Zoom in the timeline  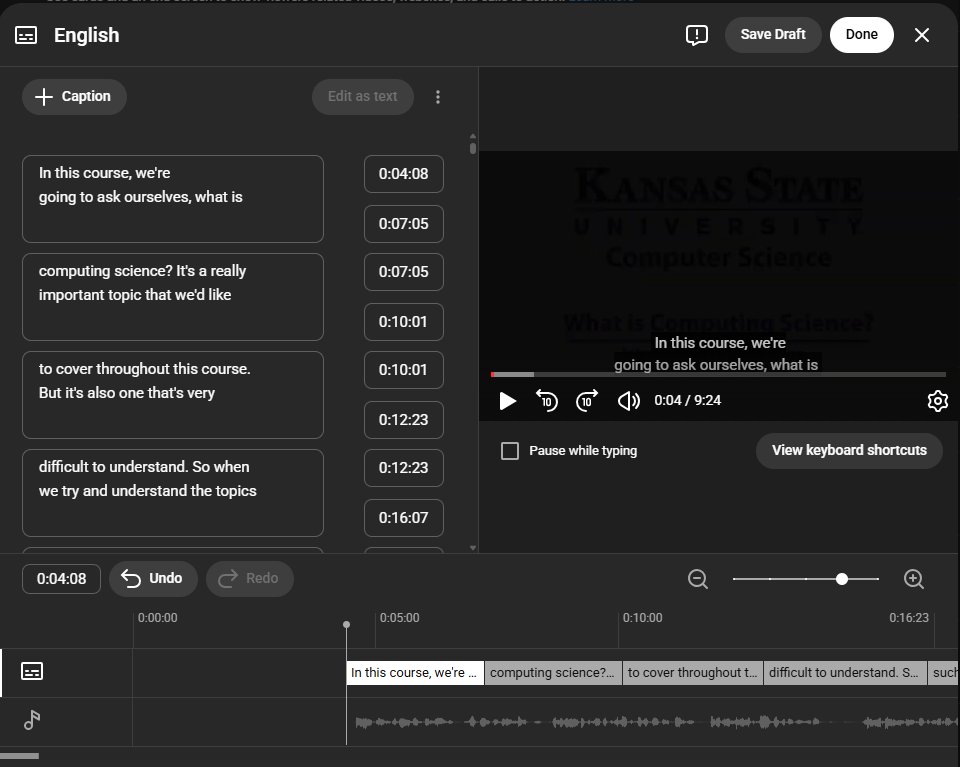[x=913, y=579]
